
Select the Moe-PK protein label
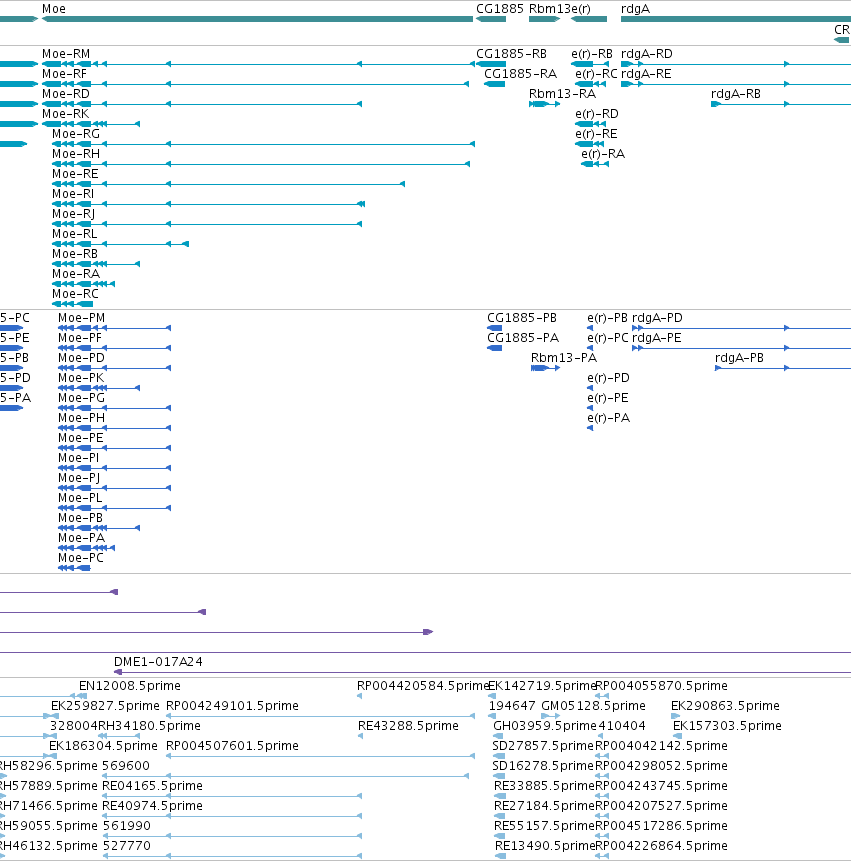click(81, 378)
